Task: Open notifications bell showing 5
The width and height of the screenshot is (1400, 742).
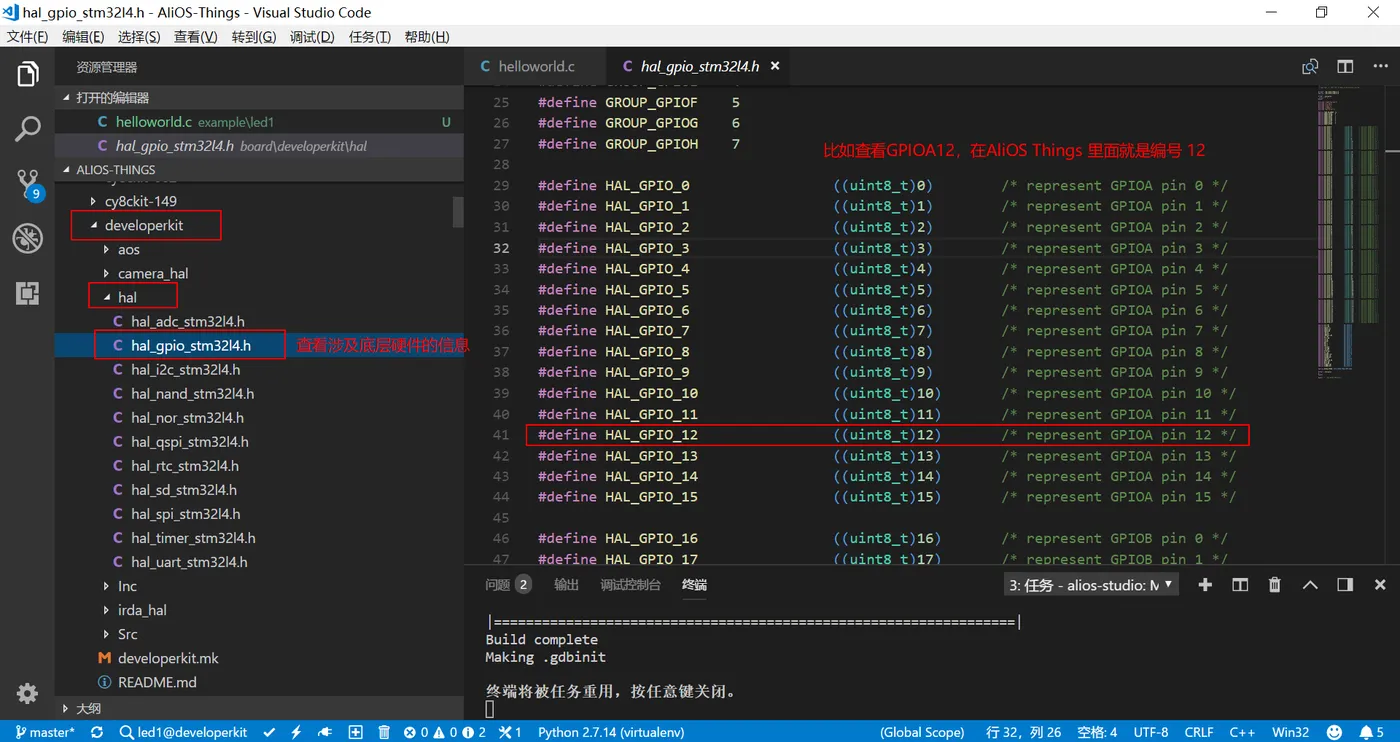Action: point(1372,732)
